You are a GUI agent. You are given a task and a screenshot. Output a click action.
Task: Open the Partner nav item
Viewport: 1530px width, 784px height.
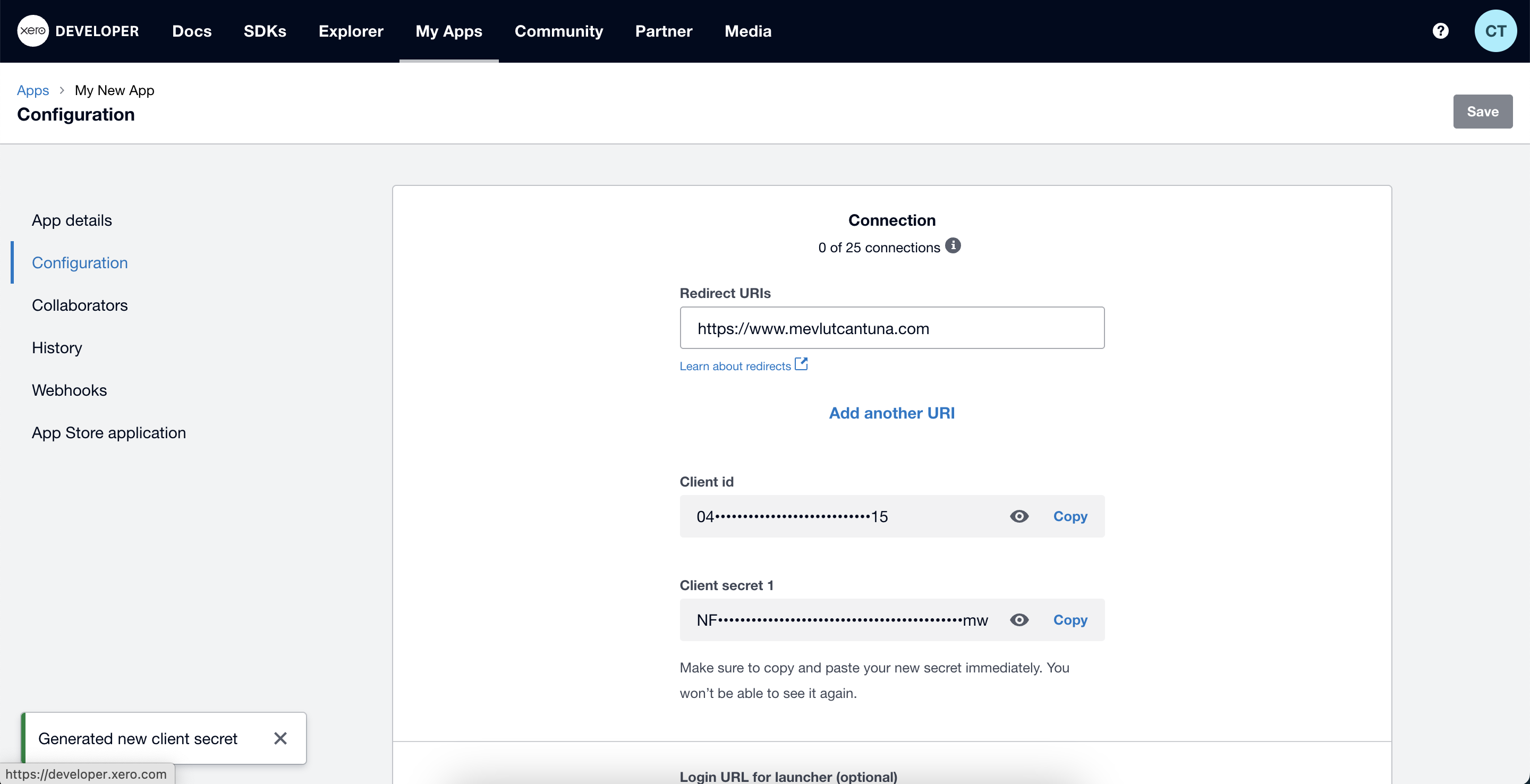click(x=664, y=31)
